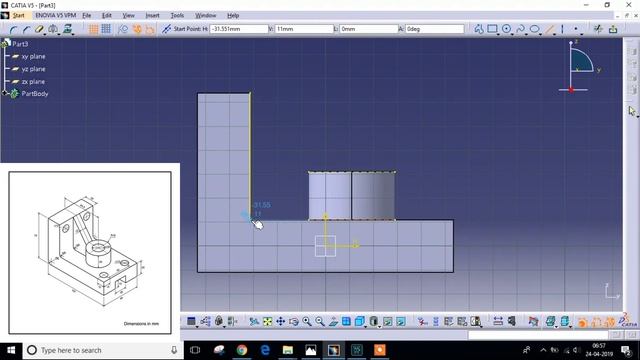Toggle Construction/Standard Element mode
Viewport: 640px width, 360px height.
[x=123, y=29]
